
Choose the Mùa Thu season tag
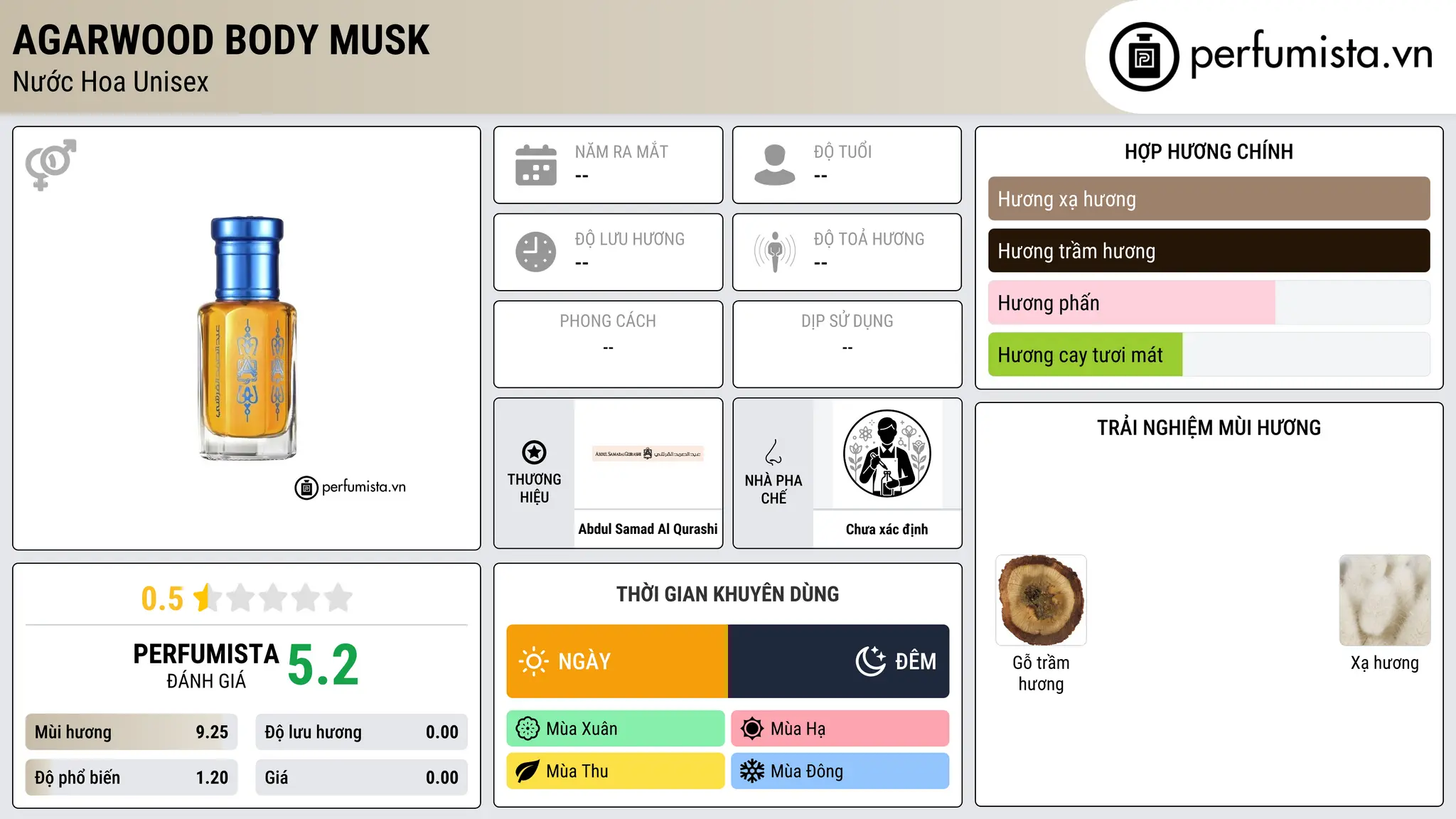616,771
